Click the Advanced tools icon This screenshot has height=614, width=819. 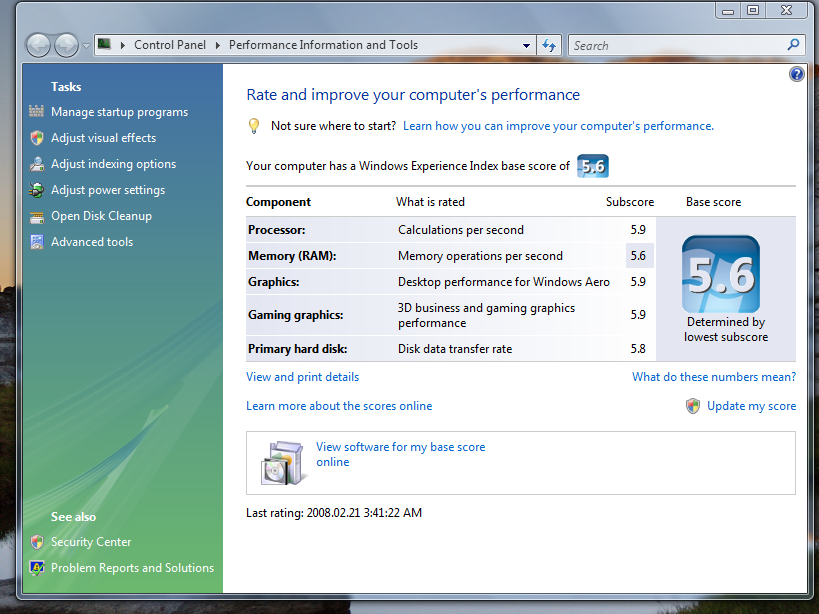tap(37, 242)
